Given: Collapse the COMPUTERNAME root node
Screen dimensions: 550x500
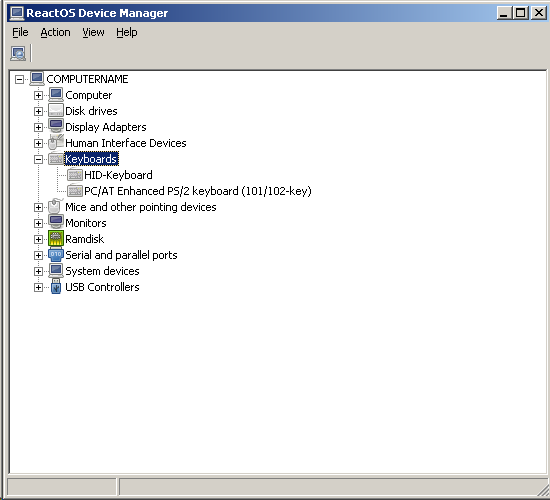Looking at the screenshot, I should [x=20, y=79].
